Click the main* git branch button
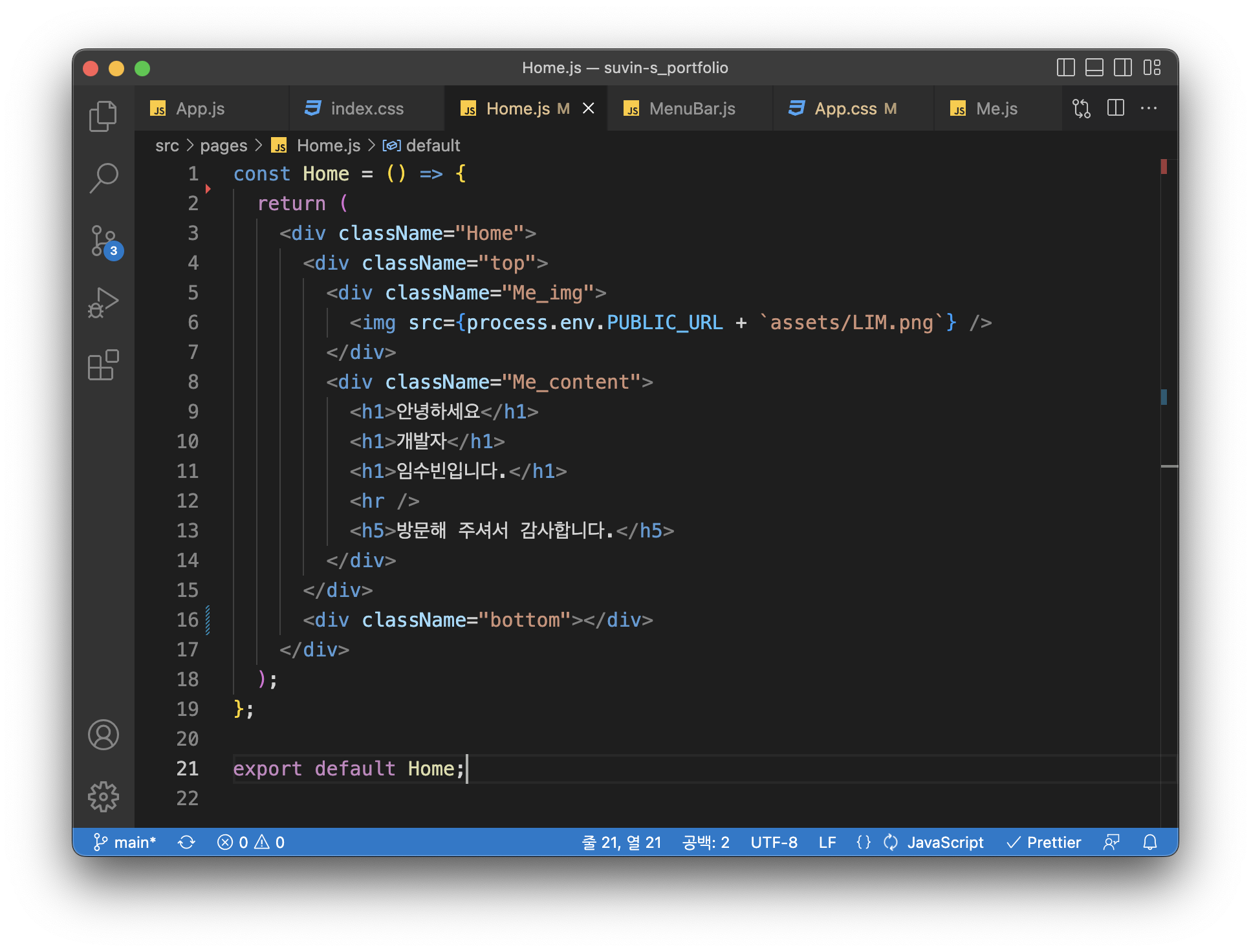Image resolution: width=1251 pixels, height=952 pixels. (x=125, y=842)
